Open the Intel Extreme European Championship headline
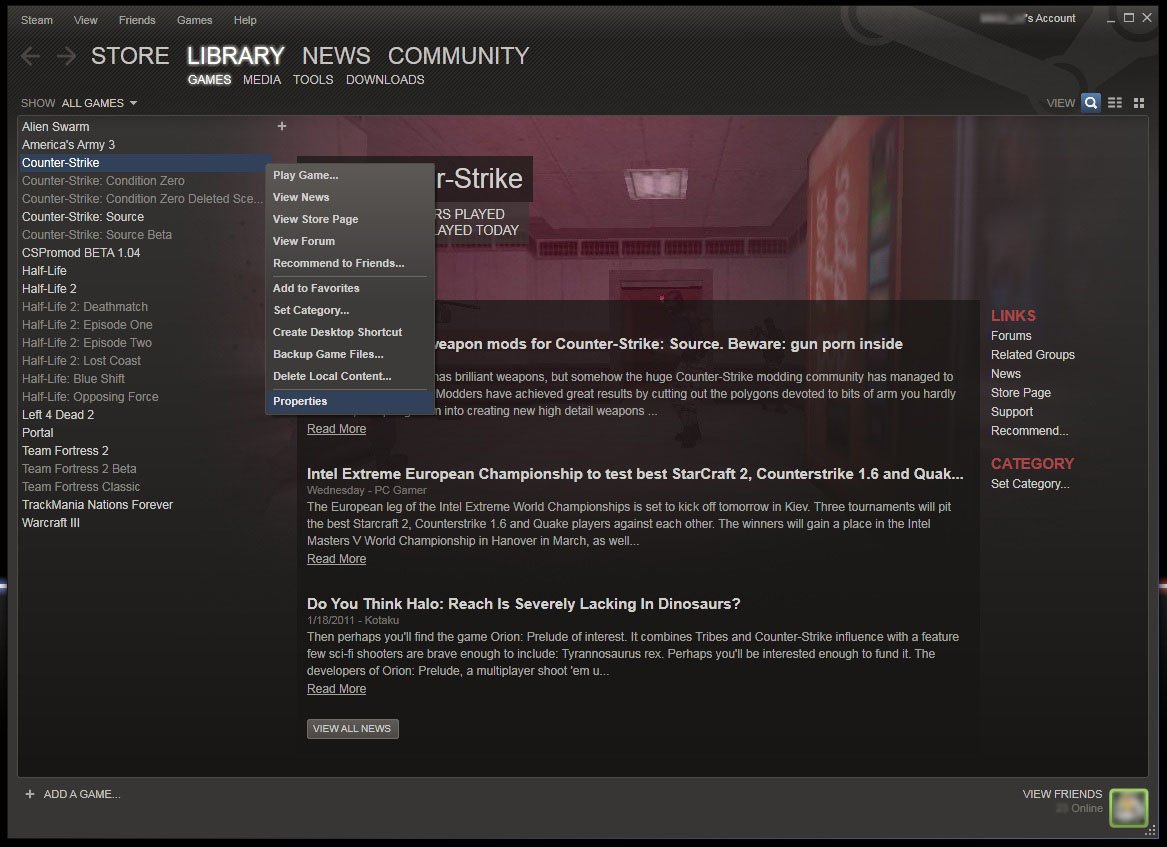Viewport: 1167px width, 847px height. pyautogui.click(x=635, y=474)
